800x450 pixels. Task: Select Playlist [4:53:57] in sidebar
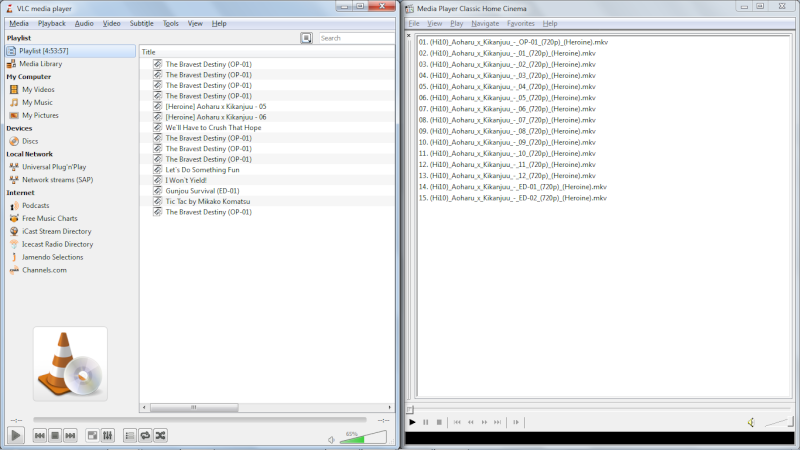70,51
